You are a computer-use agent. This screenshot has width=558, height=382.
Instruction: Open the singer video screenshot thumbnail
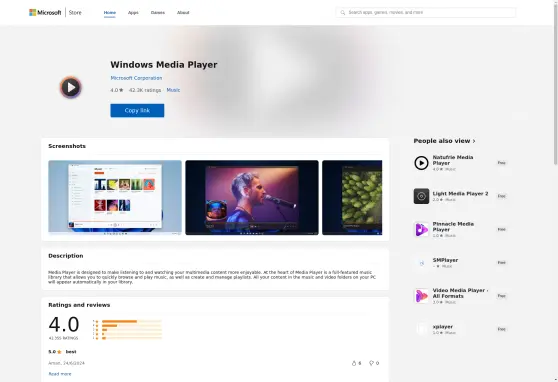tap(252, 198)
